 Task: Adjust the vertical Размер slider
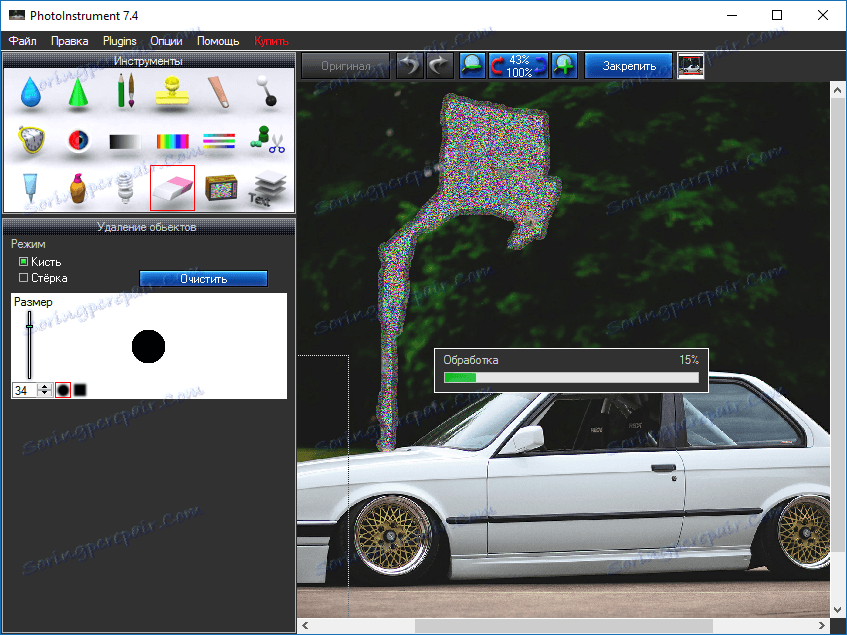click(29, 346)
